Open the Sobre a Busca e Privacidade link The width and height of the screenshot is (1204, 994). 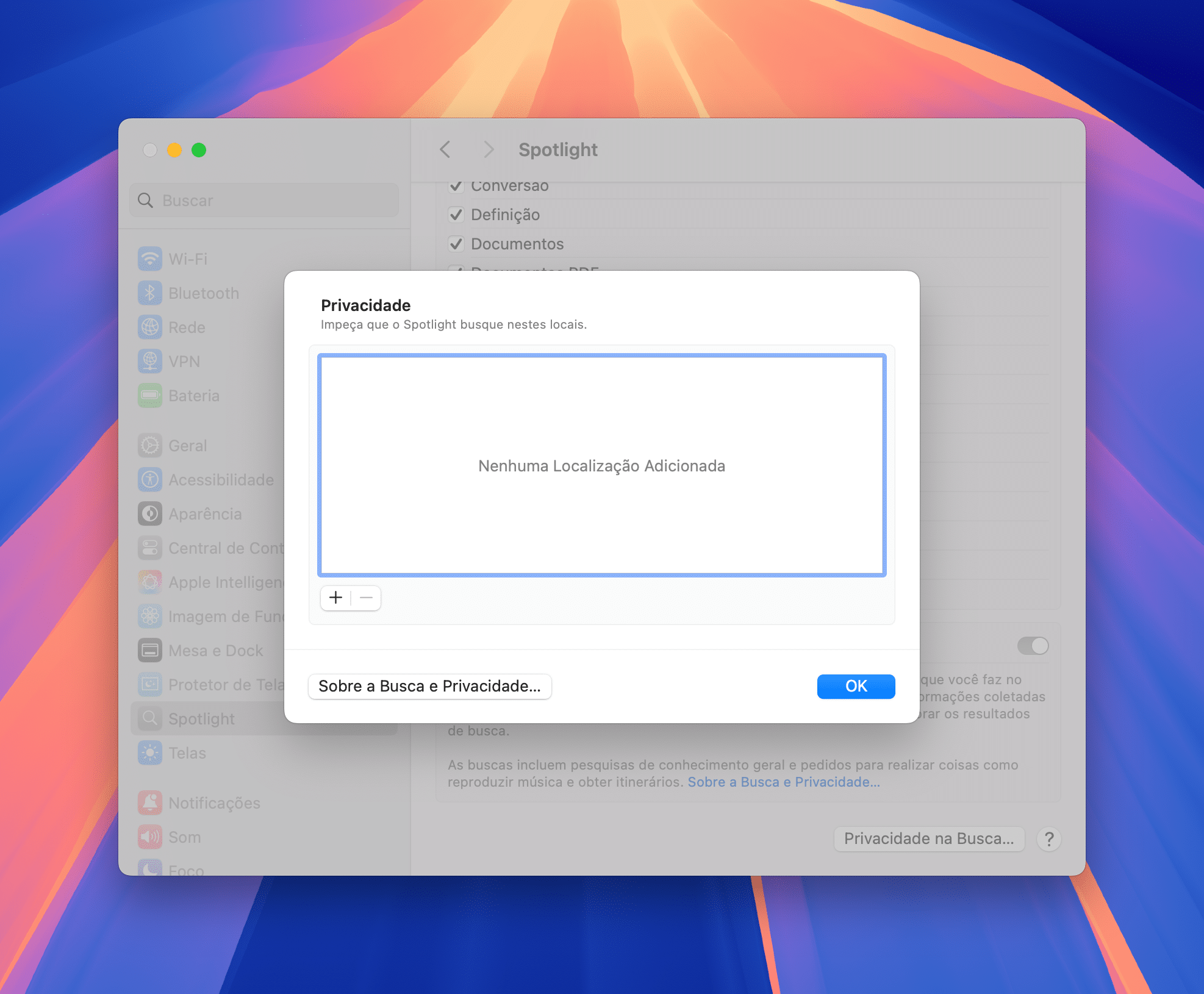click(x=784, y=782)
